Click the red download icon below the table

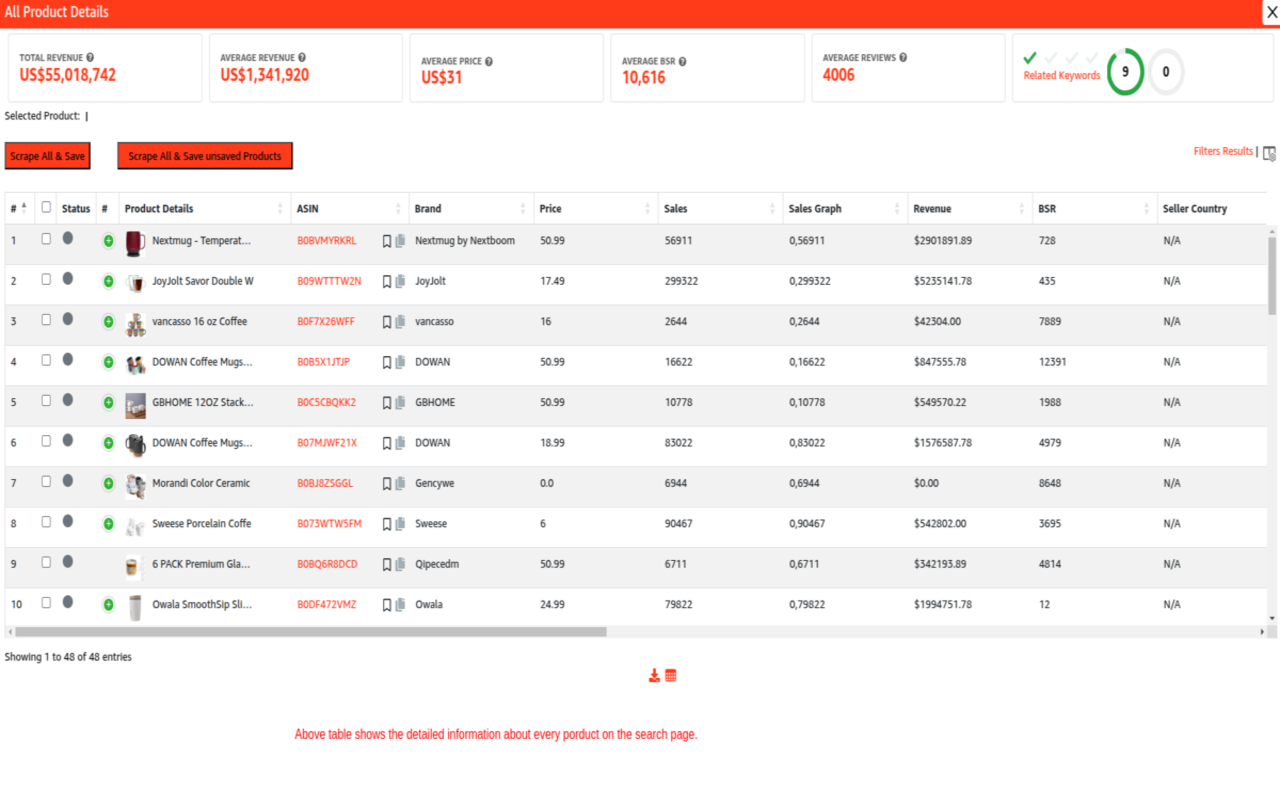654,676
